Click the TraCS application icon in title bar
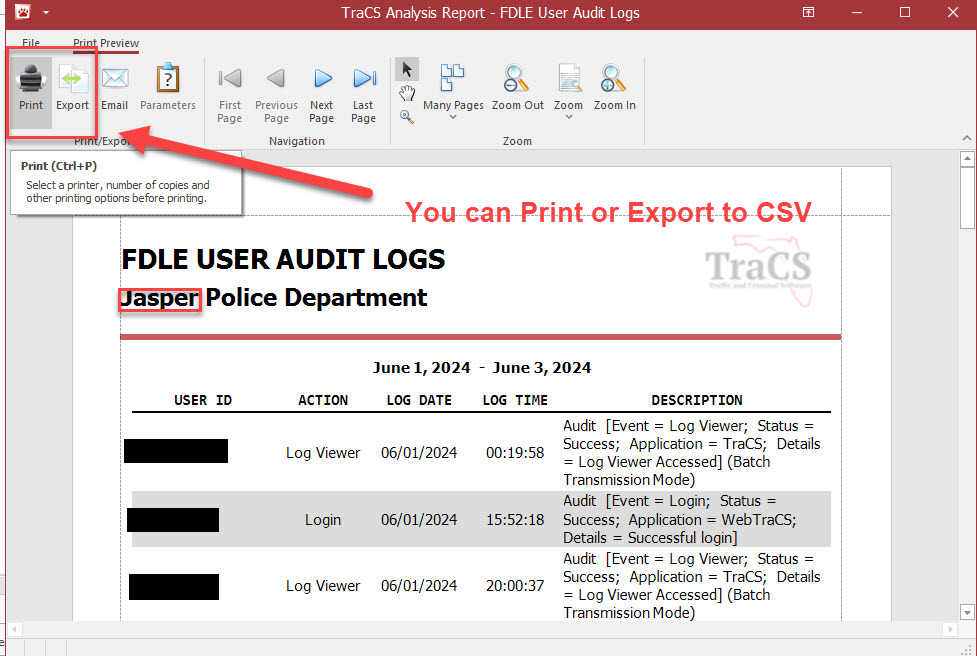Screen dimensions: 977x656 click(x=20, y=13)
